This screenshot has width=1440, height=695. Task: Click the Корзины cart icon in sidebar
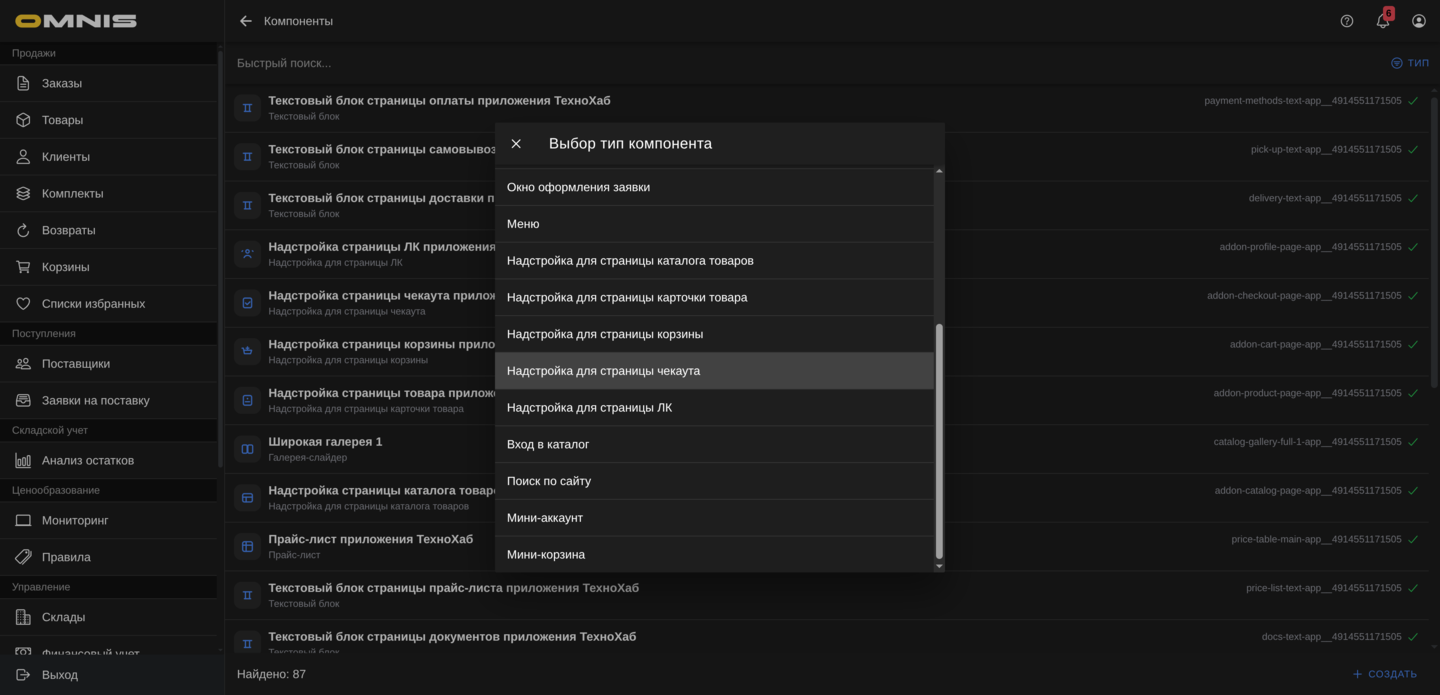click(x=23, y=267)
